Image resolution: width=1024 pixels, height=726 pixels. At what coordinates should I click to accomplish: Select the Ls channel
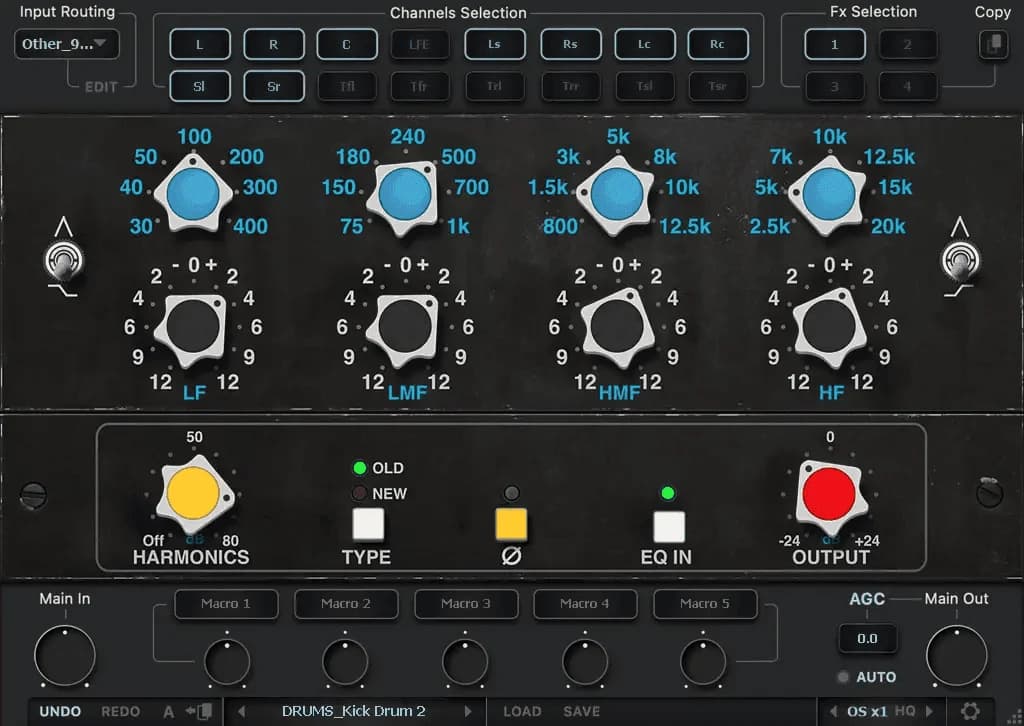tap(494, 45)
